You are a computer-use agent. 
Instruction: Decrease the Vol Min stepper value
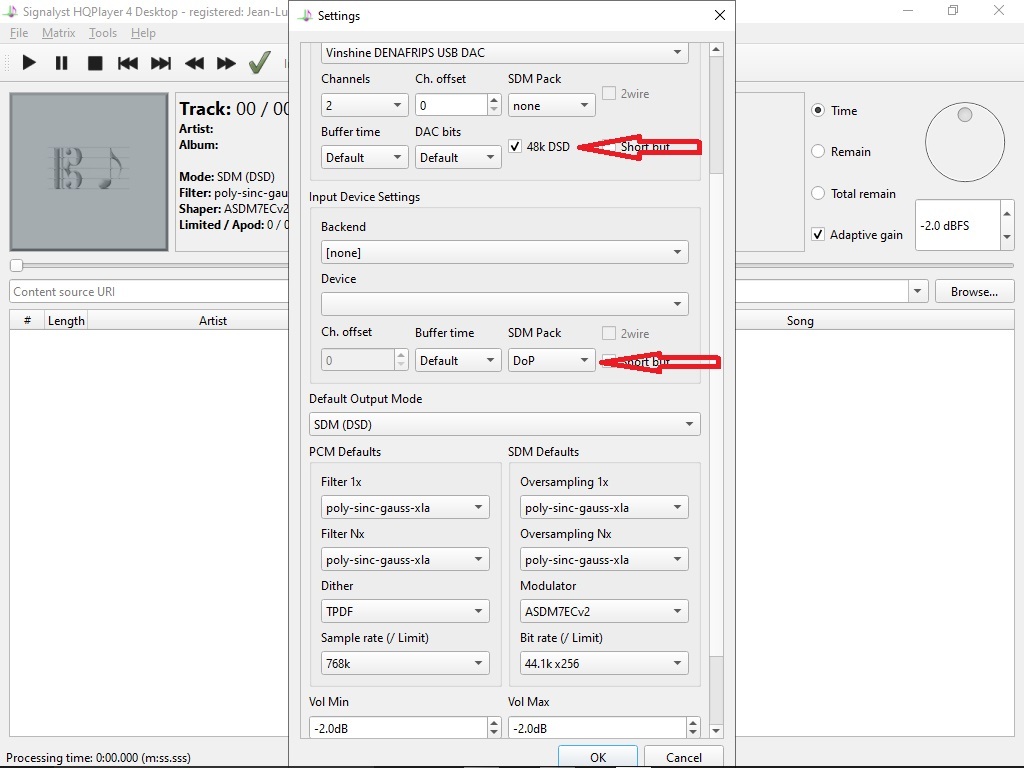pos(494,733)
